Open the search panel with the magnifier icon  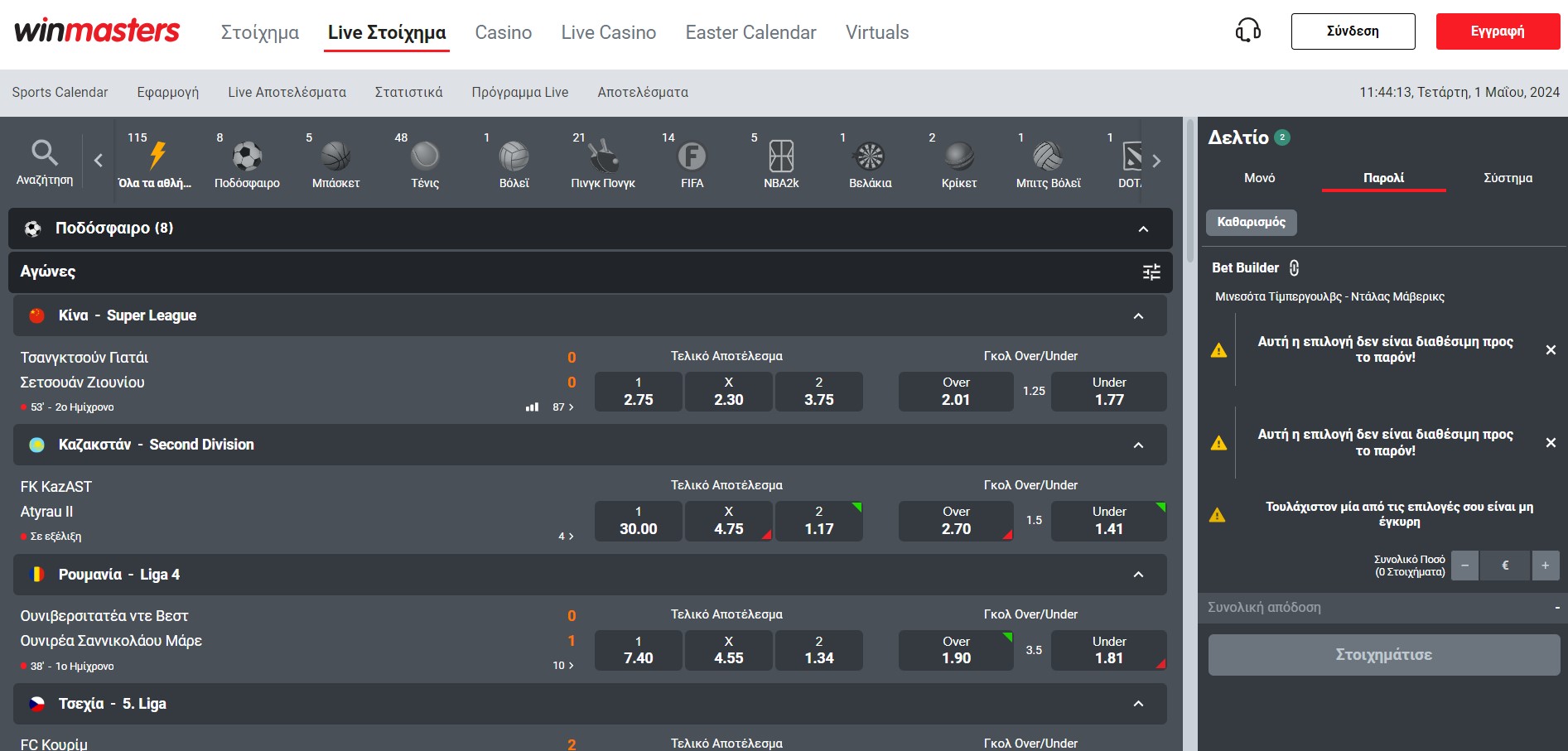(x=45, y=153)
